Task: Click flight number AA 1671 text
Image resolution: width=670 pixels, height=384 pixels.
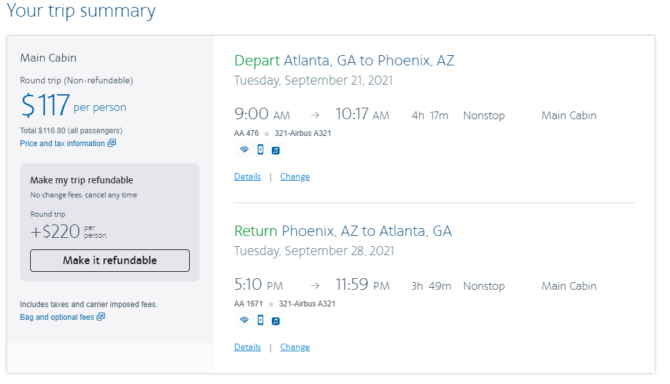Action: (x=248, y=304)
